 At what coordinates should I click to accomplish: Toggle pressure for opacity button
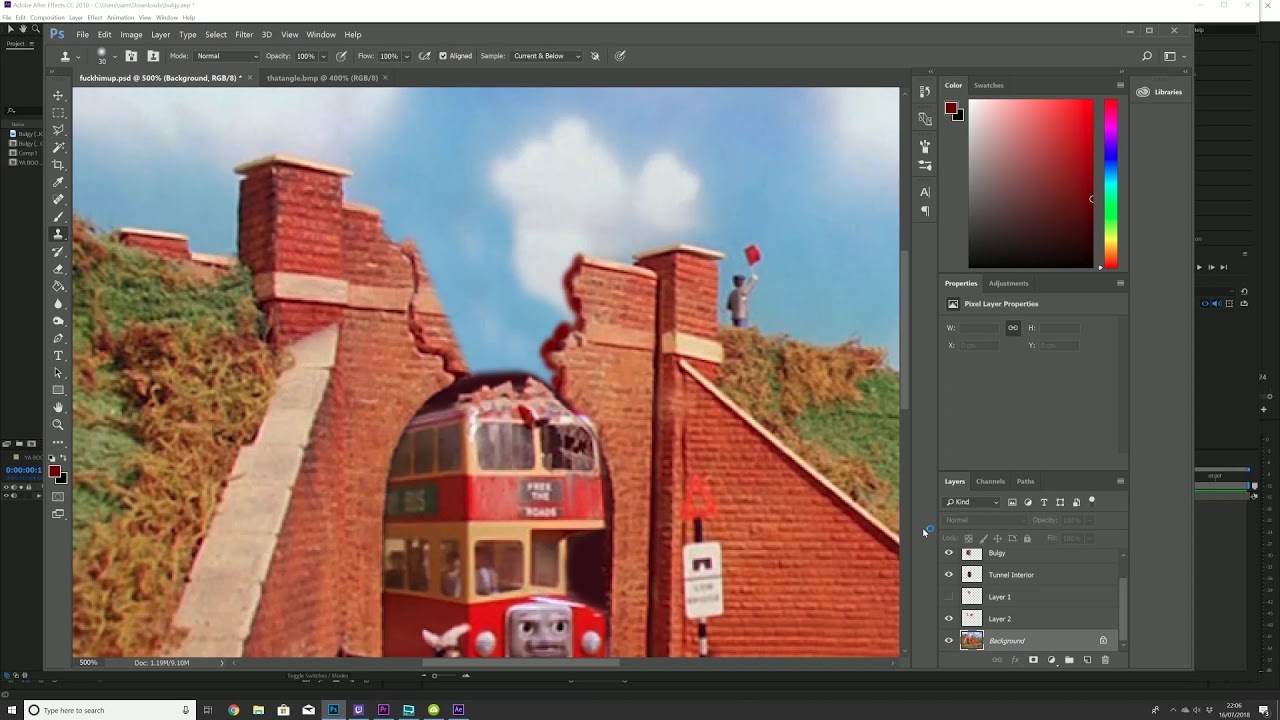[x=342, y=56]
